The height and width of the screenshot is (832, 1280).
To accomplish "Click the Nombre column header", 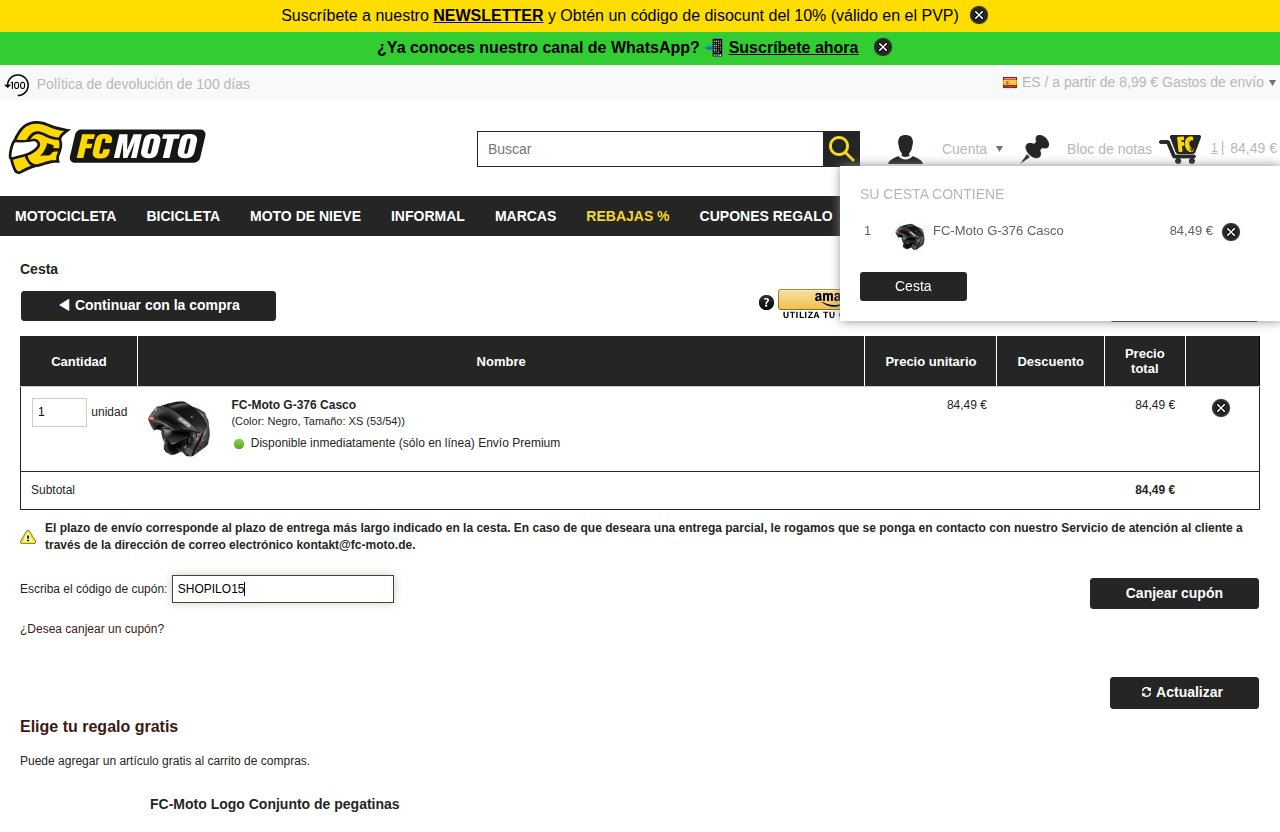I will [x=501, y=361].
